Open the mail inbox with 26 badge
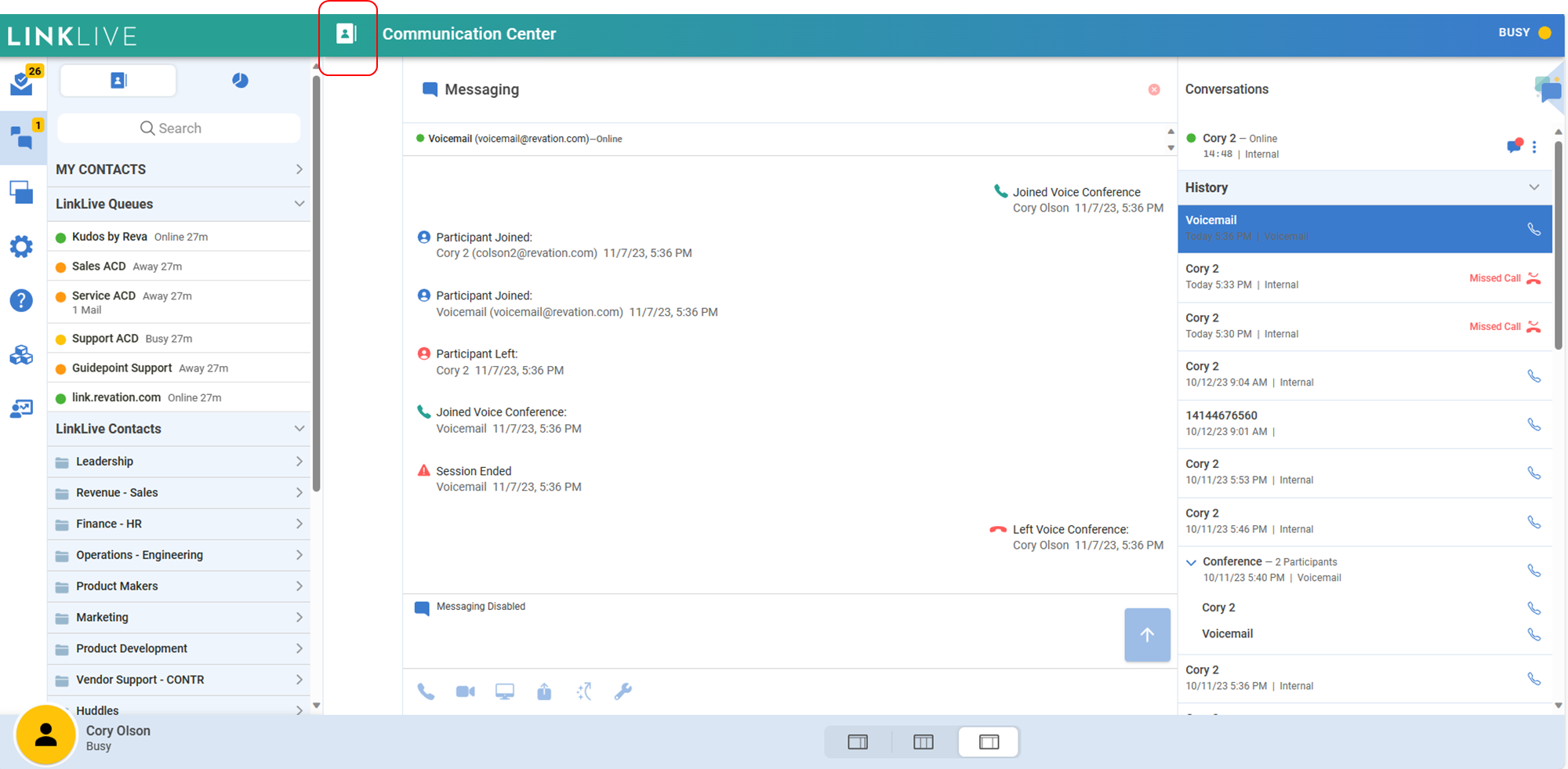The width and height of the screenshot is (1568, 769). coord(21,83)
